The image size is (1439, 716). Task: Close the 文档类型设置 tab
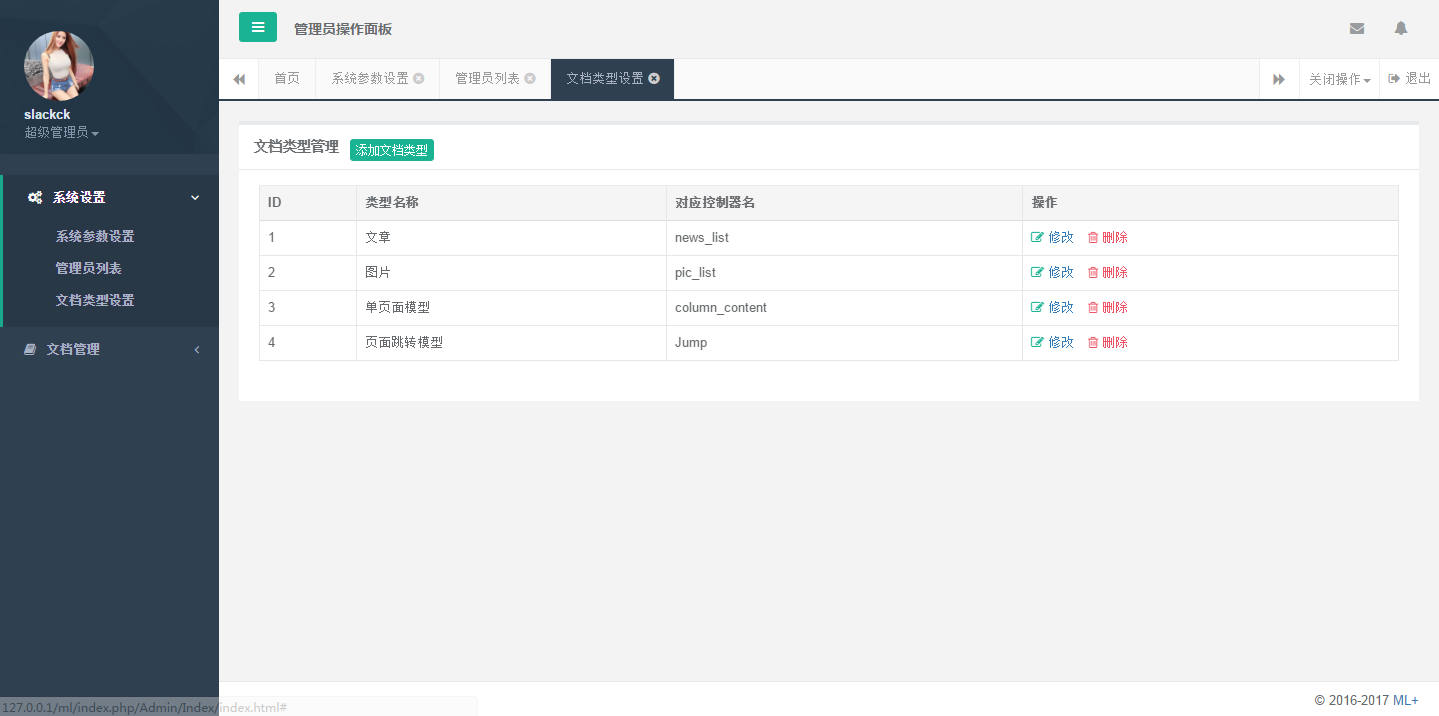[x=654, y=79]
